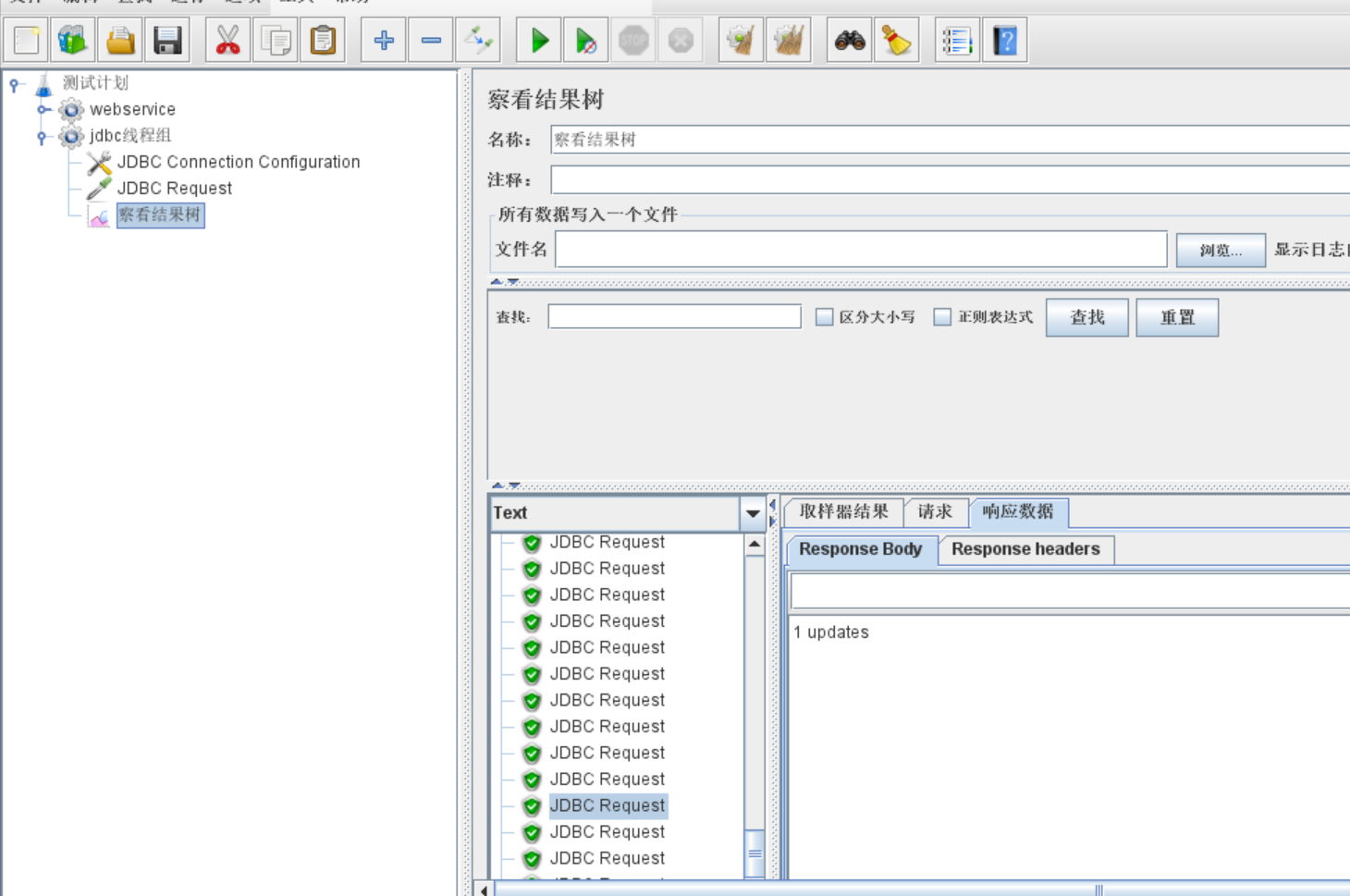Select JDBC Request in the test plan tree

[175, 188]
